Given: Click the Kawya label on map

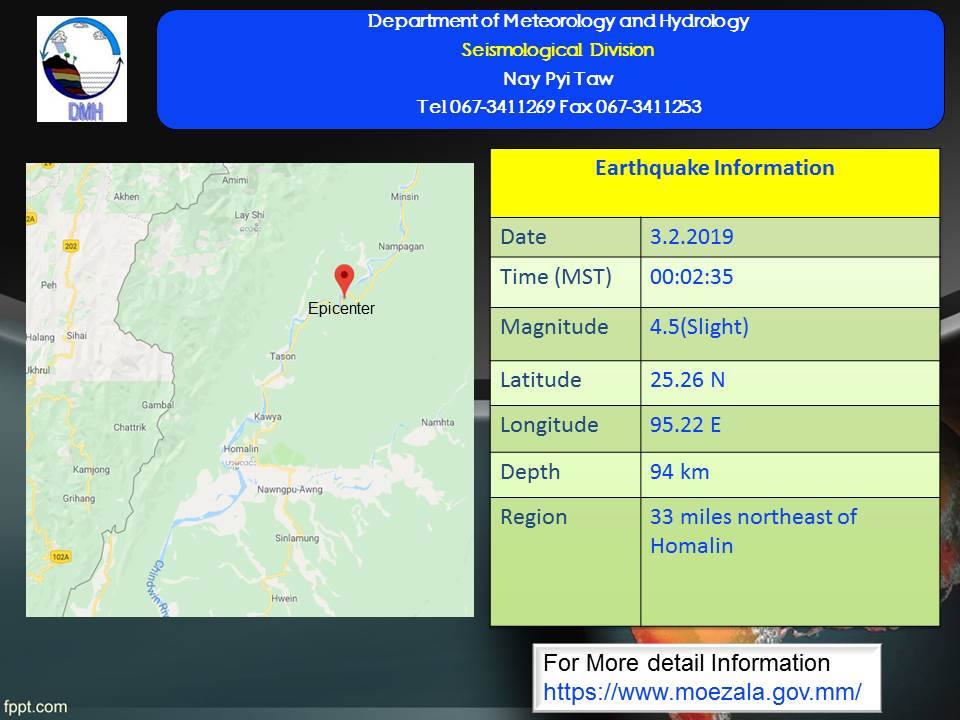Looking at the screenshot, I should (x=268, y=417).
